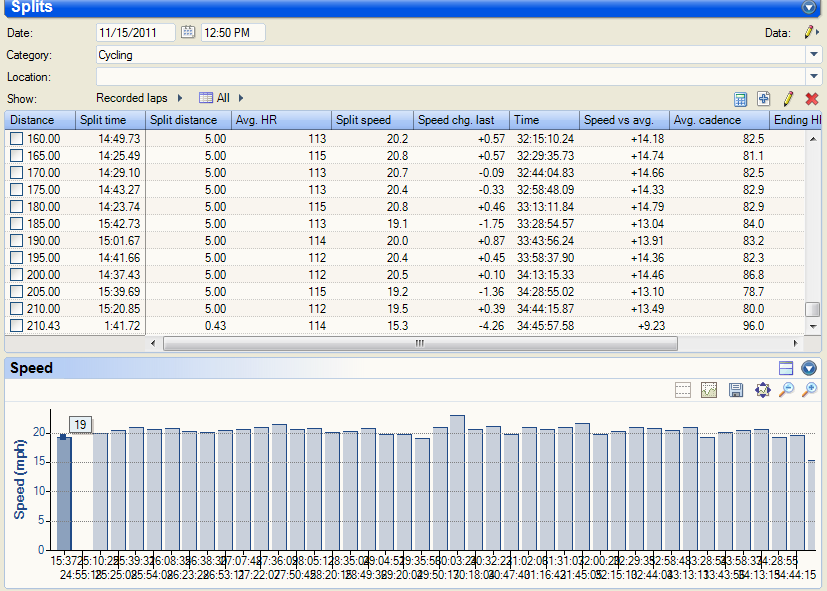Click the edit splits pencil icon
Image resolution: width=827 pixels, height=591 pixels.
point(788,99)
